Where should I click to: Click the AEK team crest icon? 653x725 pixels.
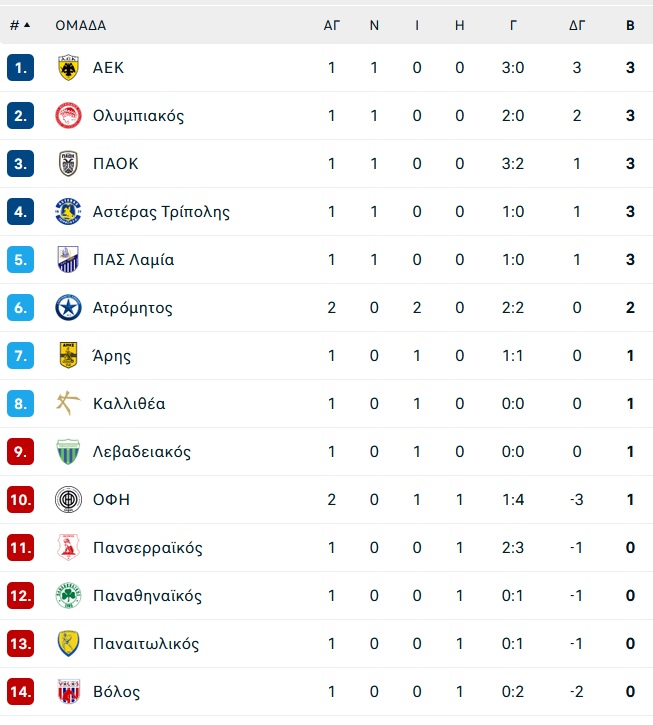[68, 68]
